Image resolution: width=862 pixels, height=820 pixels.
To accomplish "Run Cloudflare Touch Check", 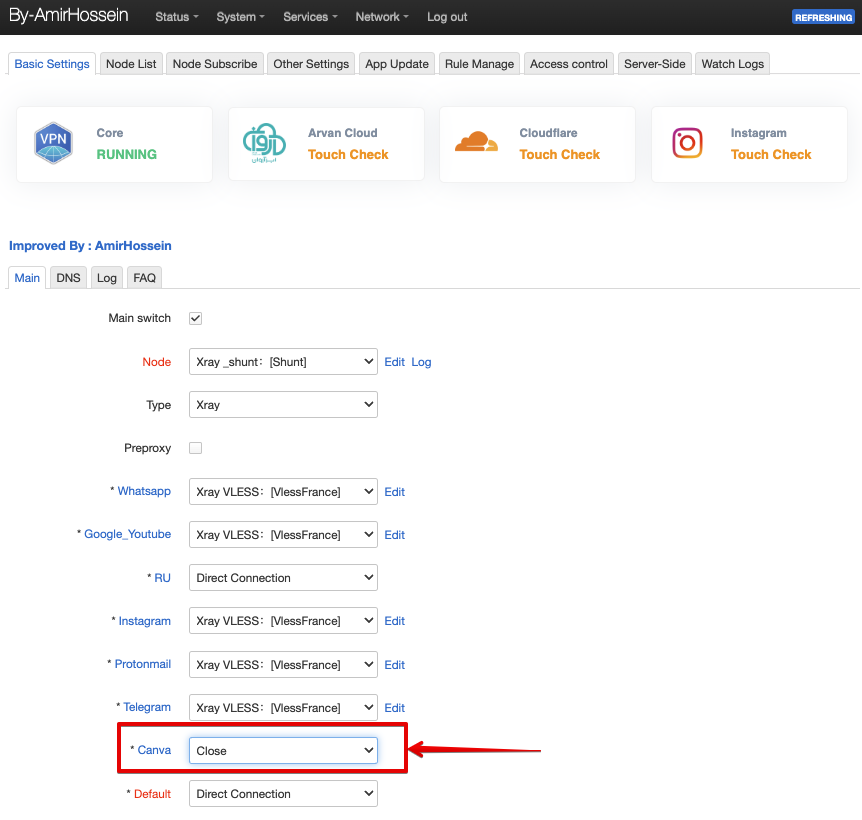I will 559,155.
